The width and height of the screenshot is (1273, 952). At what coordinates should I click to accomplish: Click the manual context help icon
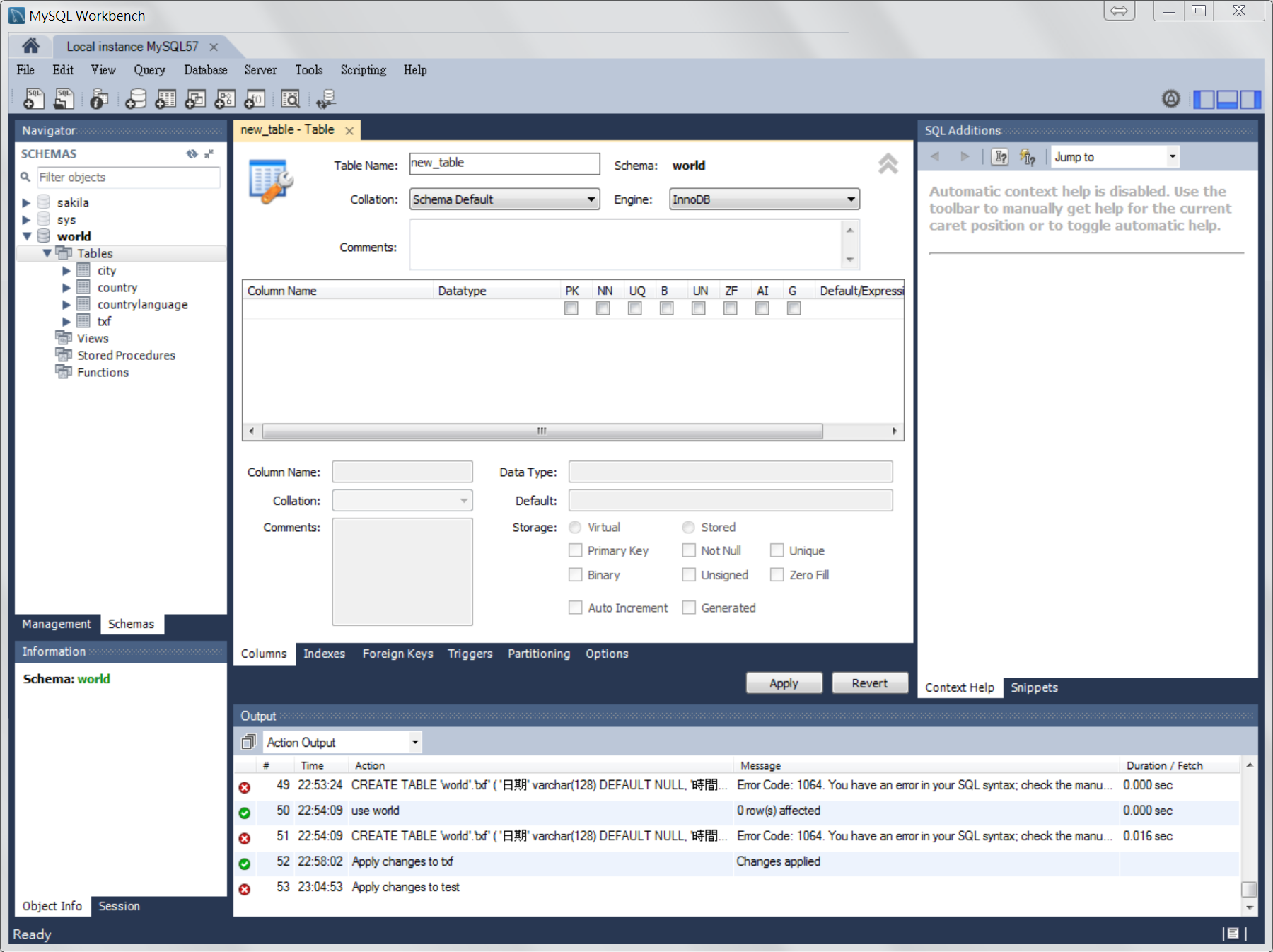(x=1000, y=156)
